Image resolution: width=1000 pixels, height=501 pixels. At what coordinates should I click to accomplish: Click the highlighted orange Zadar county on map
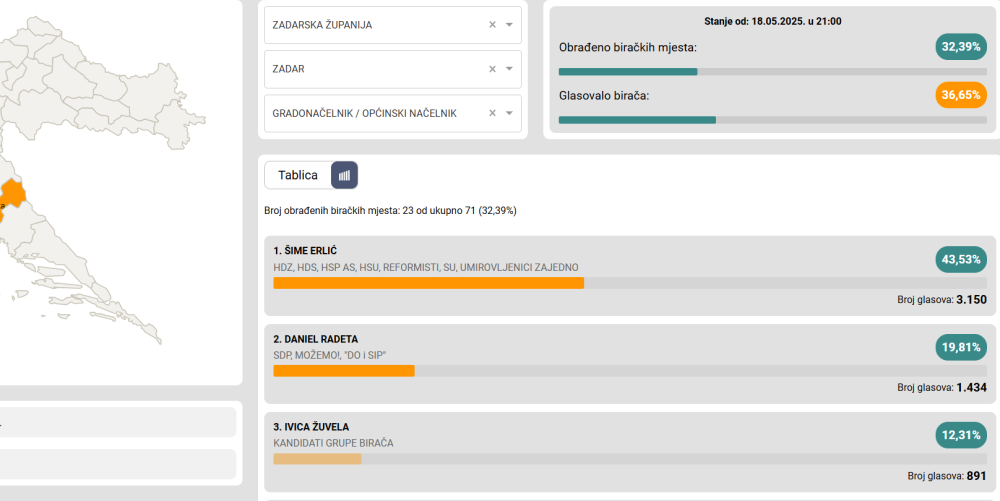[x=13, y=194]
